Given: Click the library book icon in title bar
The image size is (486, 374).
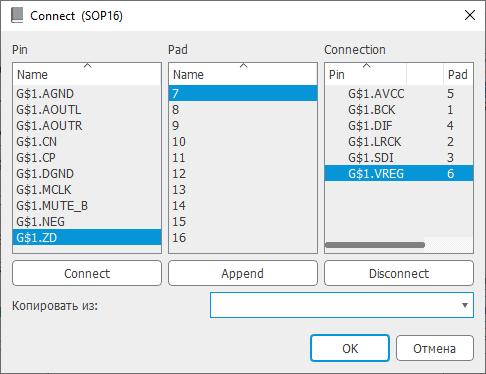Looking at the screenshot, I should 17,16.
